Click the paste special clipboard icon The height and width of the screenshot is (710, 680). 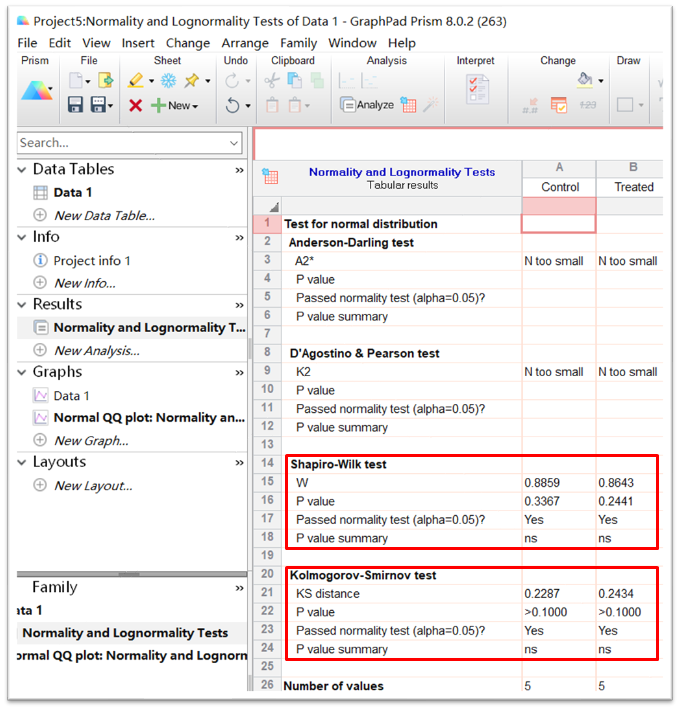coord(295,105)
